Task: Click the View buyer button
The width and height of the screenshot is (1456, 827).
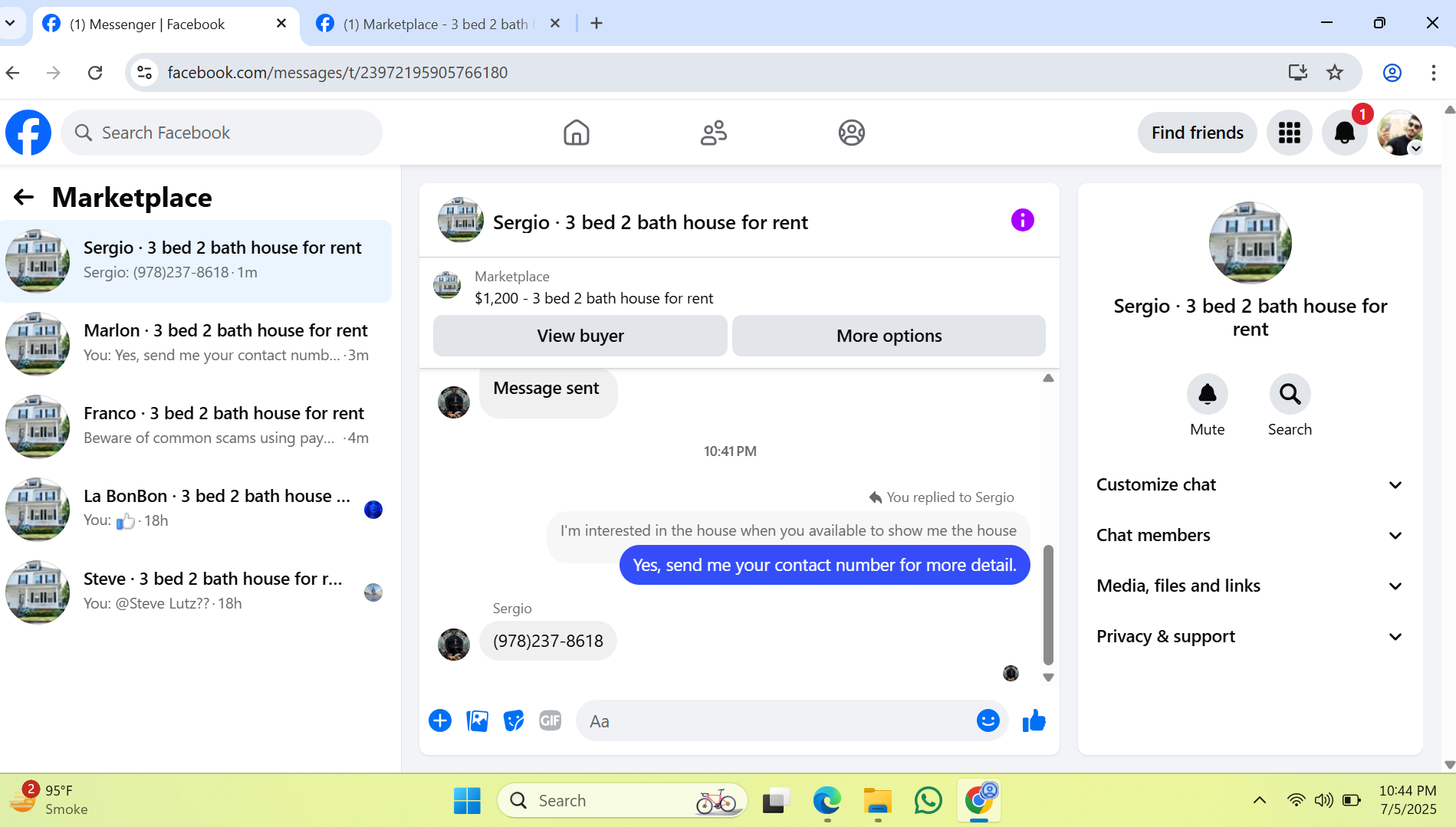Action: (580, 336)
